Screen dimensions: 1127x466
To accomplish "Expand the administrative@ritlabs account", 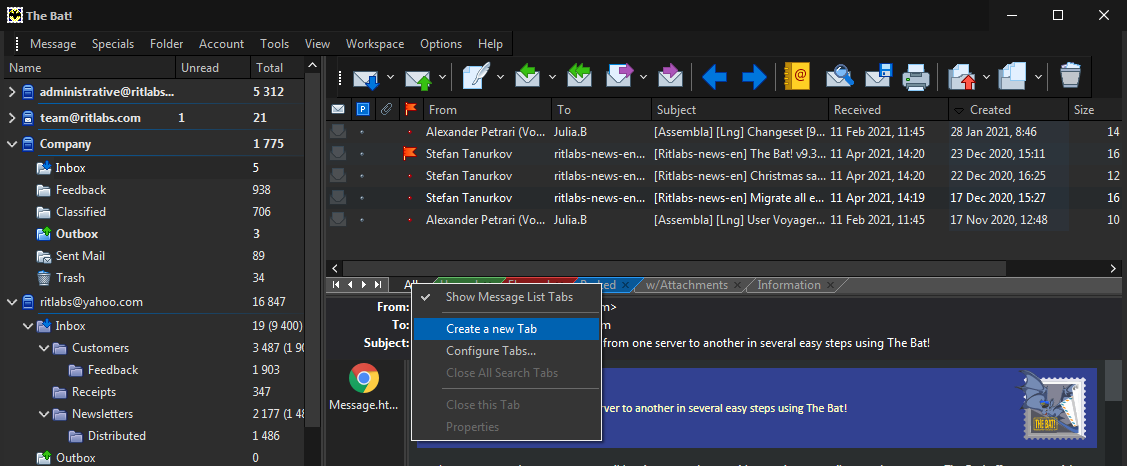I will click(12, 92).
